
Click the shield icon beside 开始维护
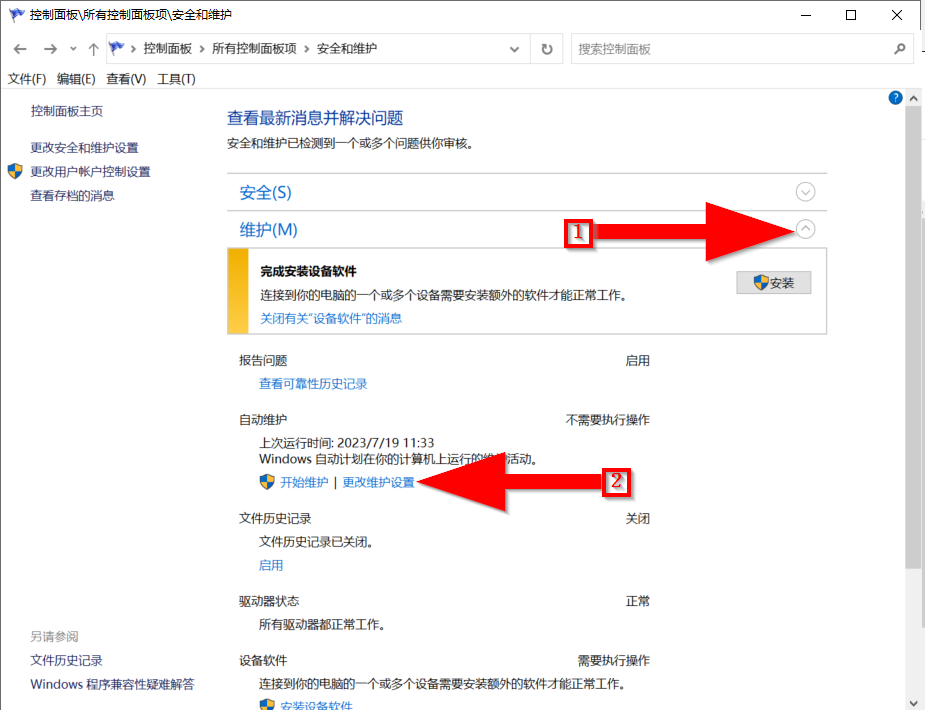[267, 482]
